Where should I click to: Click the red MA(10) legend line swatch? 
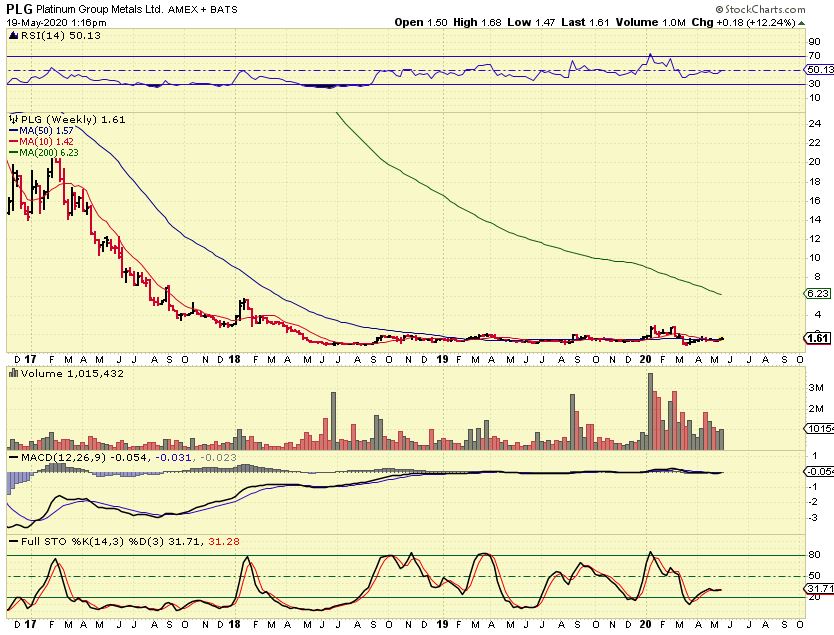click(x=14, y=142)
